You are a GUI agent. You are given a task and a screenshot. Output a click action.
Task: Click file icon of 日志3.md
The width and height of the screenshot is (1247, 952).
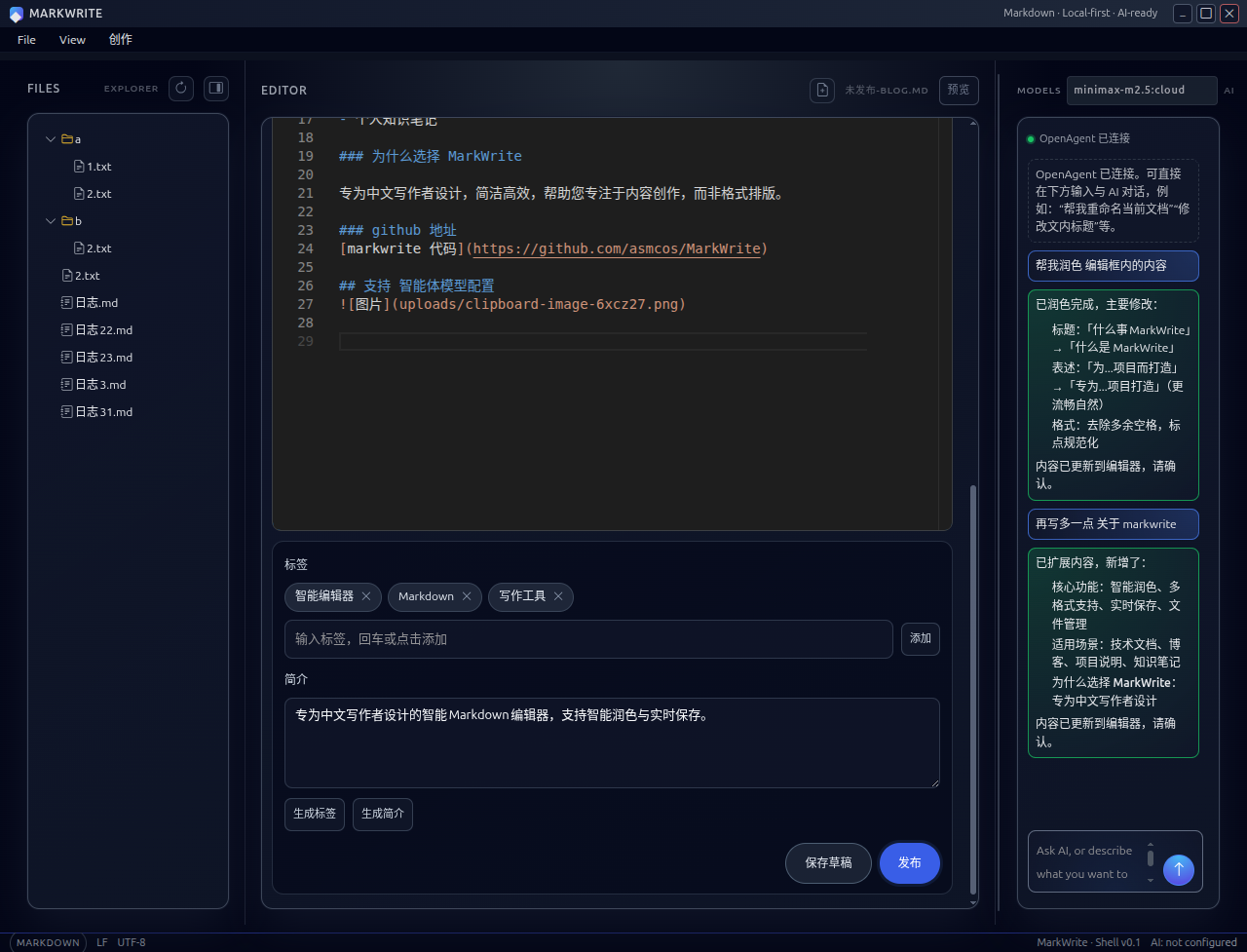[x=67, y=385]
